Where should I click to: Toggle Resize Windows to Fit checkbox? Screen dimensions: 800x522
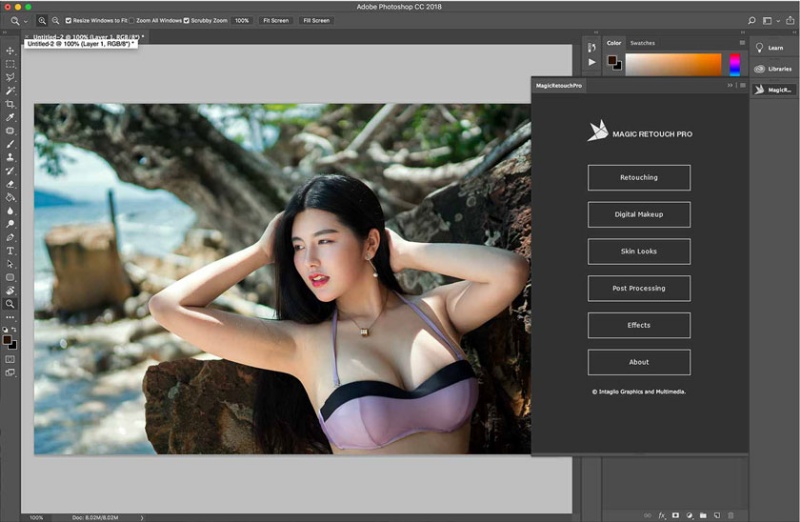tap(68, 20)
